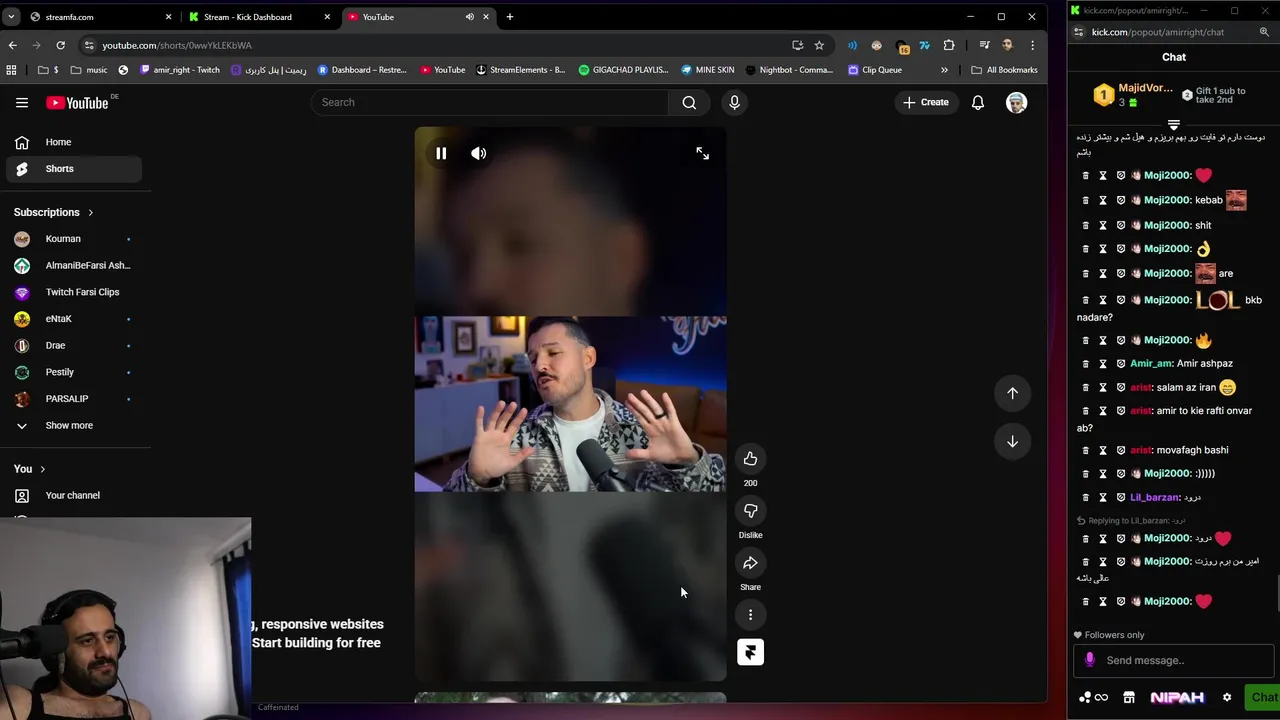
Task: Open the All Bookmarks folder
Action: pos(1004,70)
